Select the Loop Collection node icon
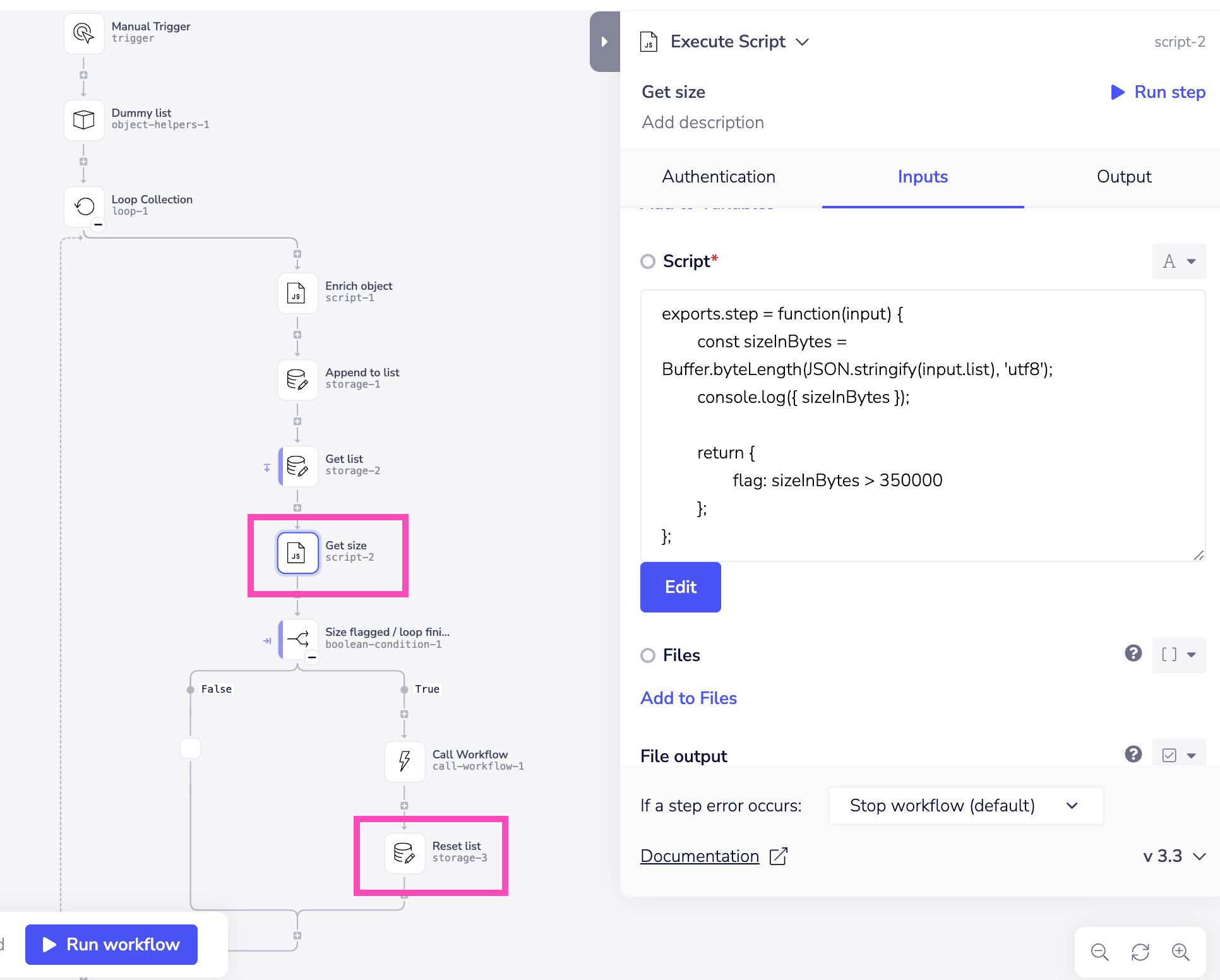Screen dimensions: 1220x980 click(x=84, y=206)
